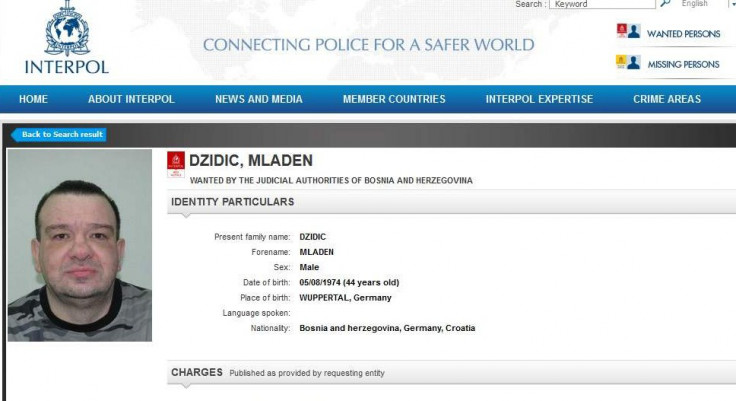Click the red notice badge beside DZIDIC, MLADEN
Screen dimensions: 736x401
click(x=176, y=163)
